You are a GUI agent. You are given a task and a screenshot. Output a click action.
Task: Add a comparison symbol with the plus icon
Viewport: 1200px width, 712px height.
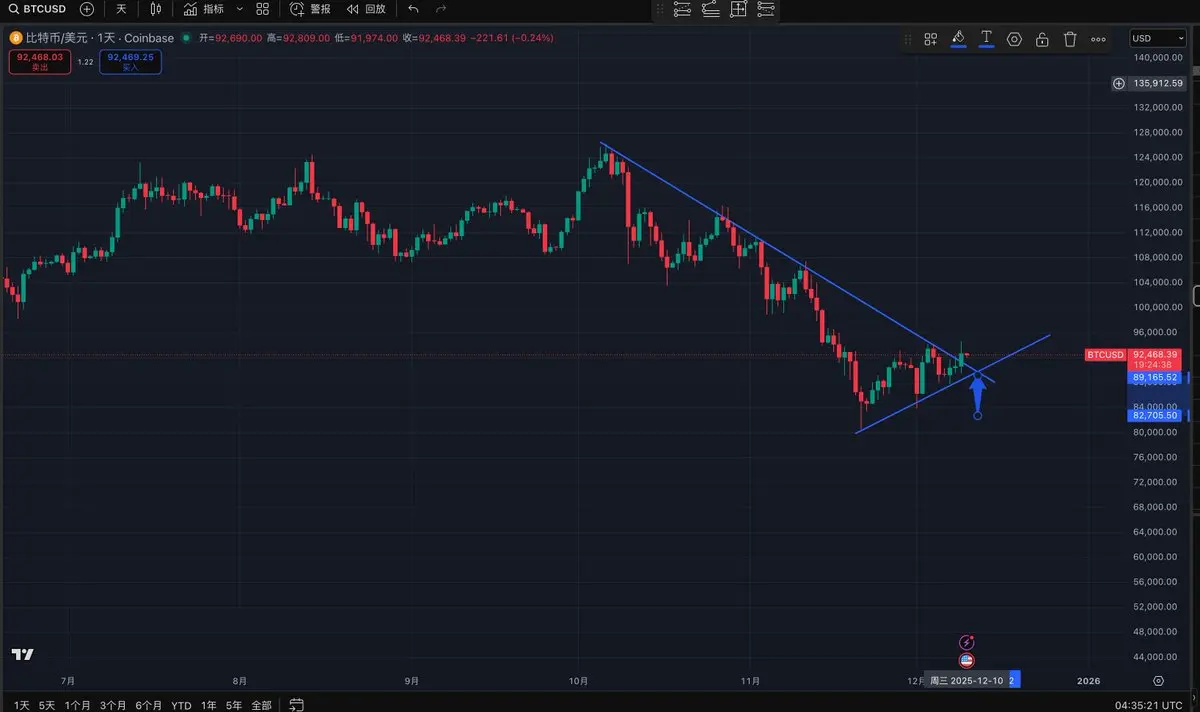(87, 9)
